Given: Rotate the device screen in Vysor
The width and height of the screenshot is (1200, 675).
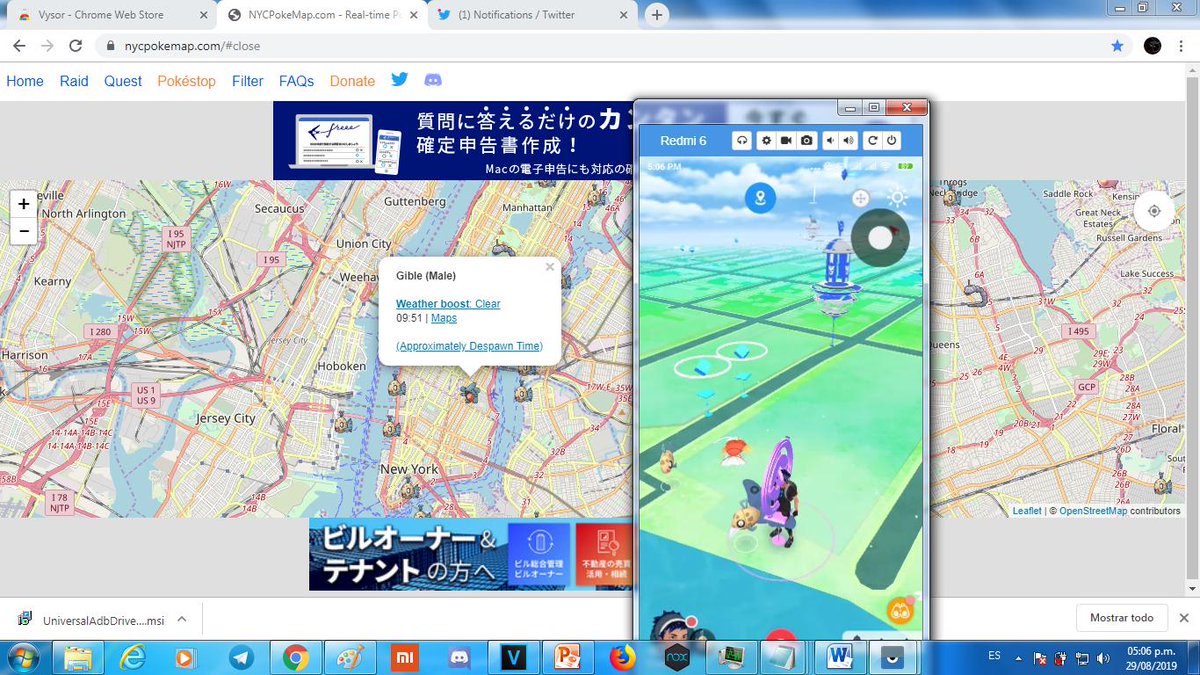Looking at the screenshot, I should pyautogui.click(x=872, y=140).
